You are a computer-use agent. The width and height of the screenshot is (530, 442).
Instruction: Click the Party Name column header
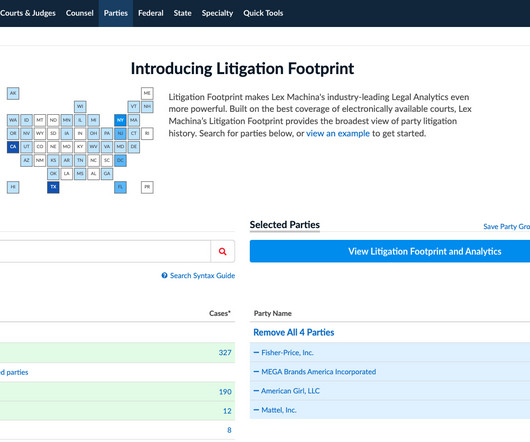pos(272,313)
